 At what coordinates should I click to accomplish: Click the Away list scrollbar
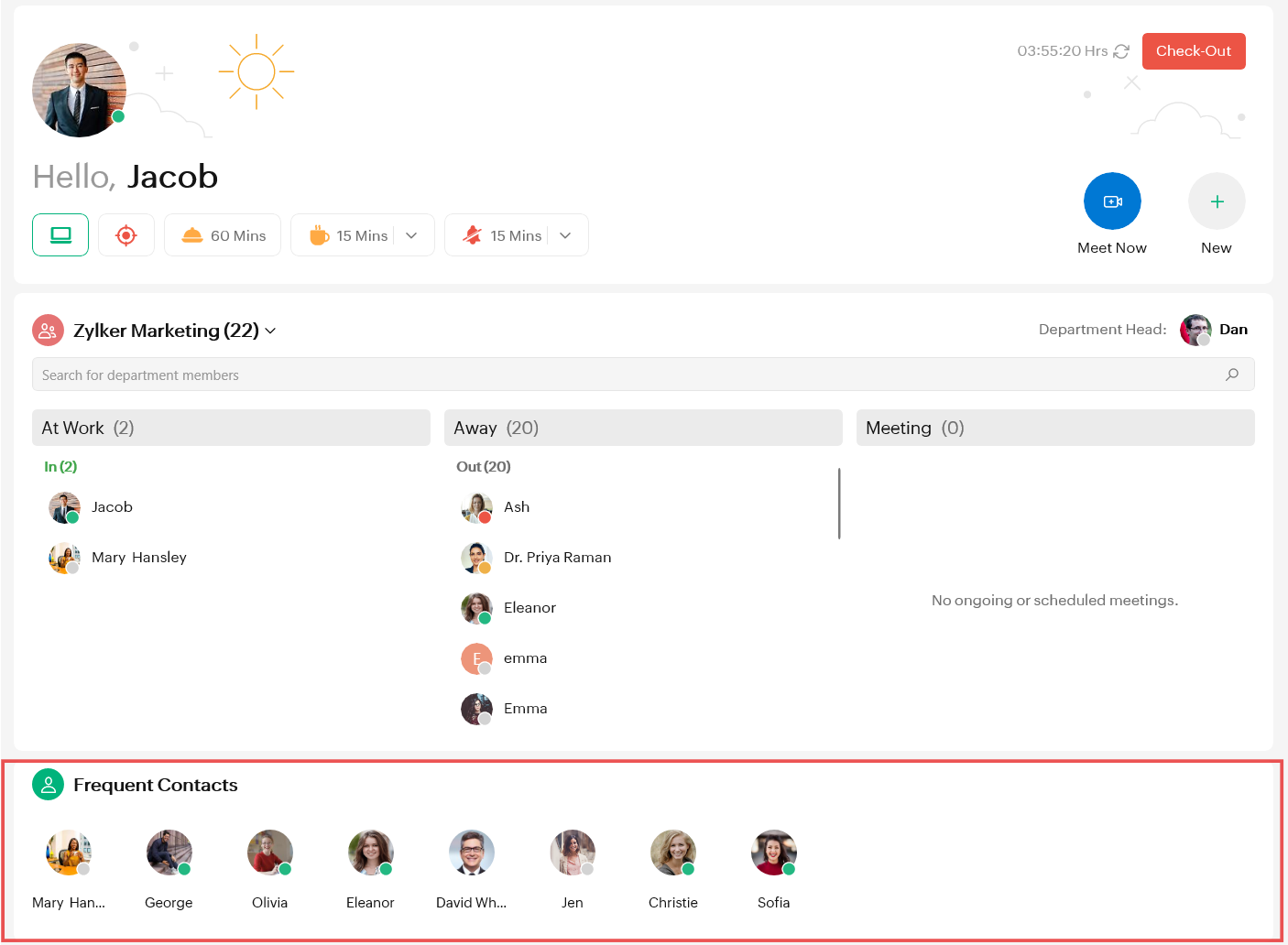point(839,504)
